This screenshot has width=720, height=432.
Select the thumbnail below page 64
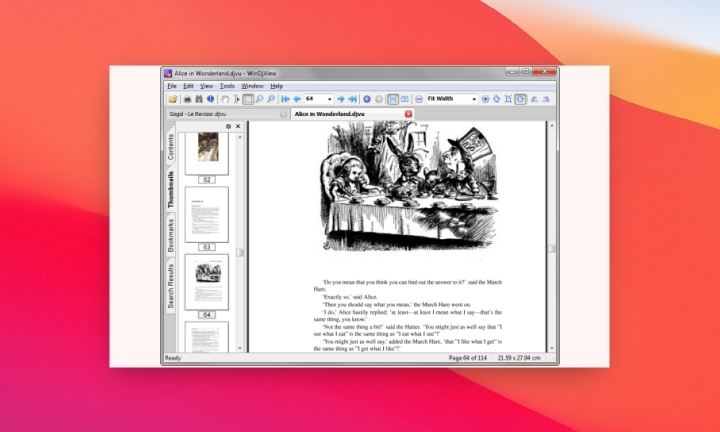coord(207,337)
